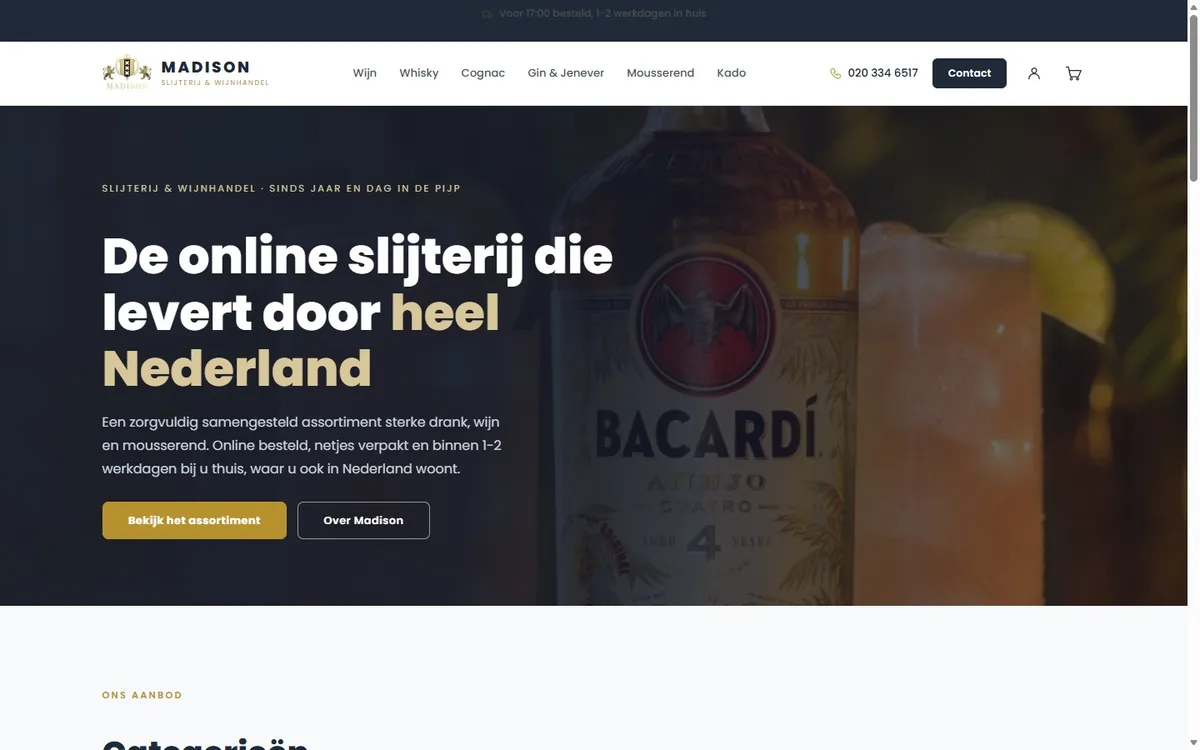
Task: Click 'SLIJTERIJ & WIJNHANDEL · SINDS JAAR' tagline
Action: (x=281, y=188)
